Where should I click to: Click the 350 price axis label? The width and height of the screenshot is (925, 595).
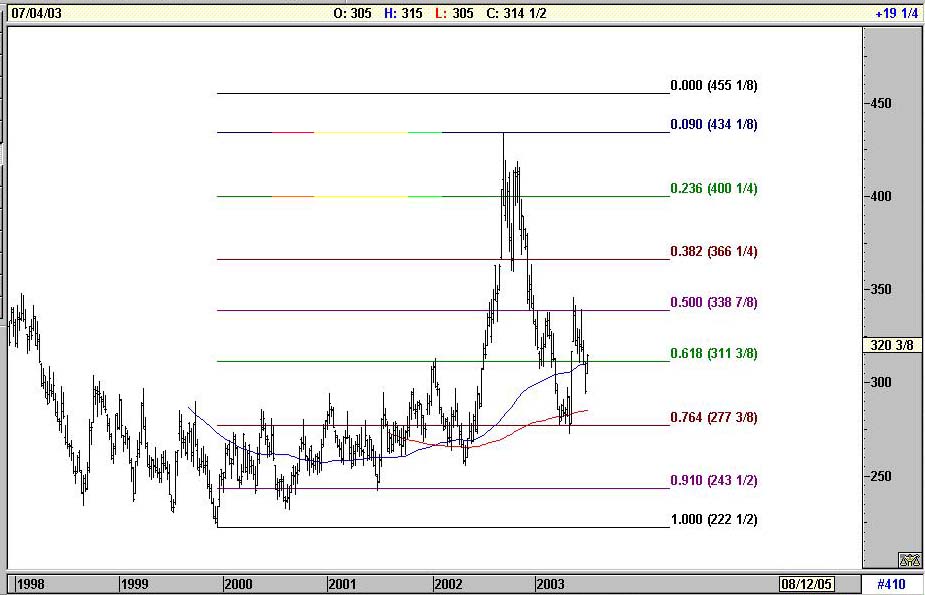tap(881, 290)
